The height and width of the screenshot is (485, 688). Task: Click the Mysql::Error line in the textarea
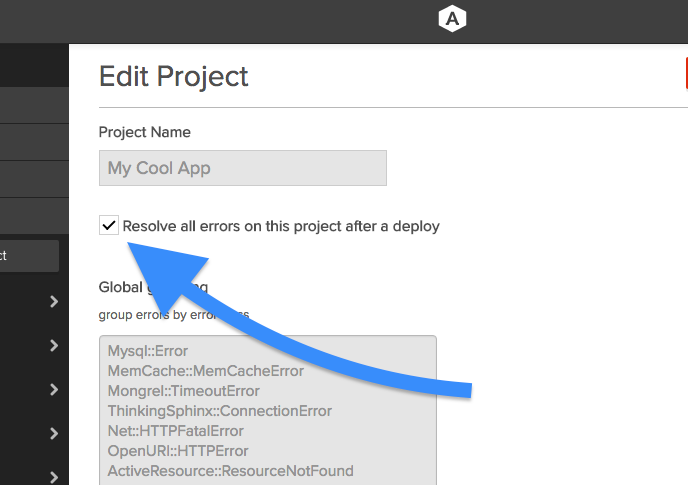click(x=148, y=351)
